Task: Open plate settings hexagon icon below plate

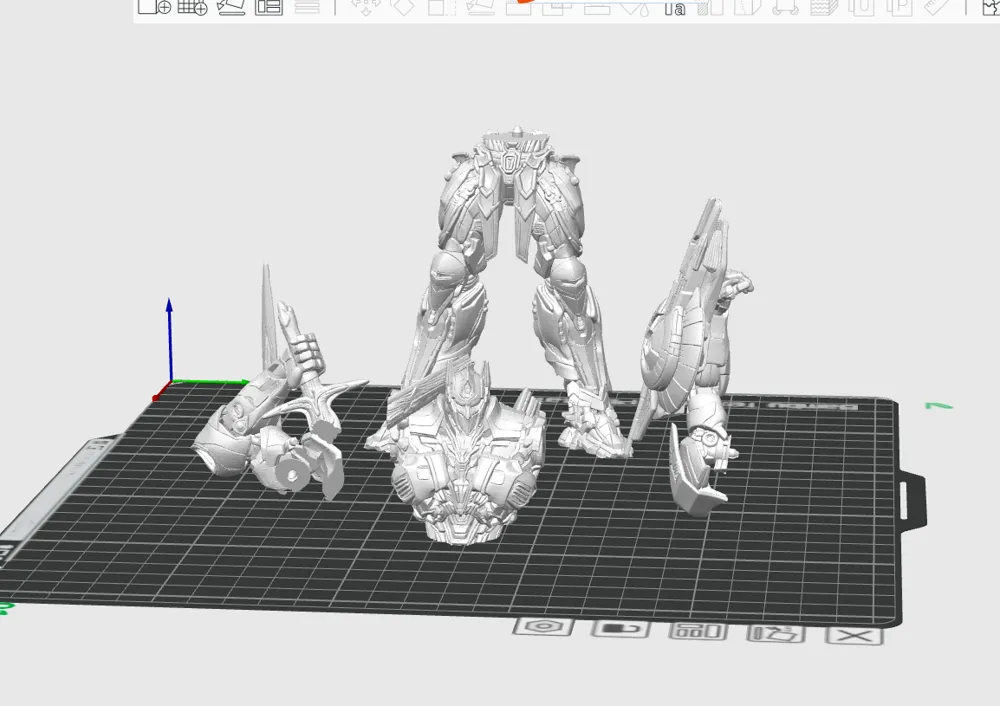Action: point(543,626)
